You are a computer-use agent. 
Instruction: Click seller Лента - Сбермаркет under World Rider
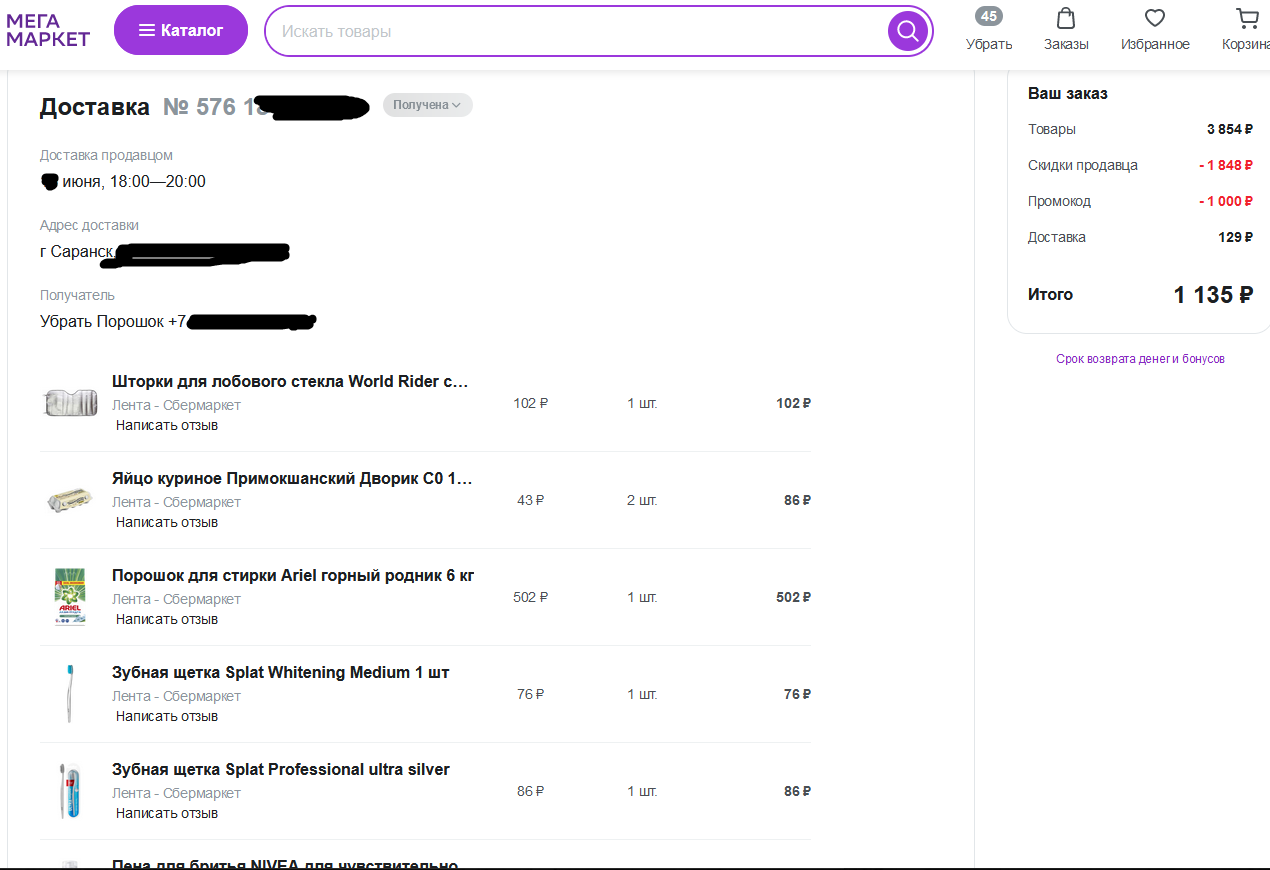click(x=176, y=405)
